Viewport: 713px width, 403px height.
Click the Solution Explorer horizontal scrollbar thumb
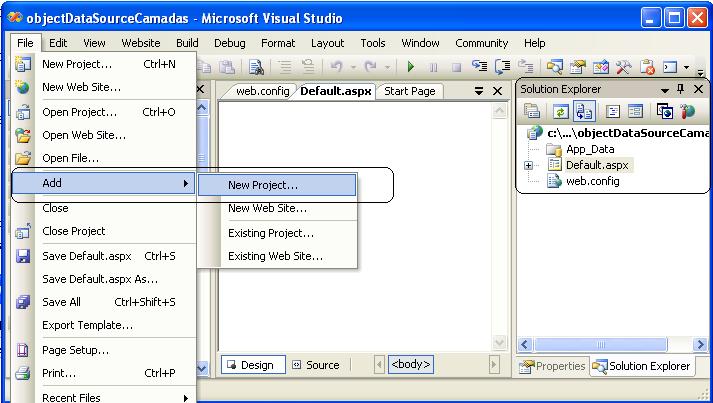[x=601, y=344]
